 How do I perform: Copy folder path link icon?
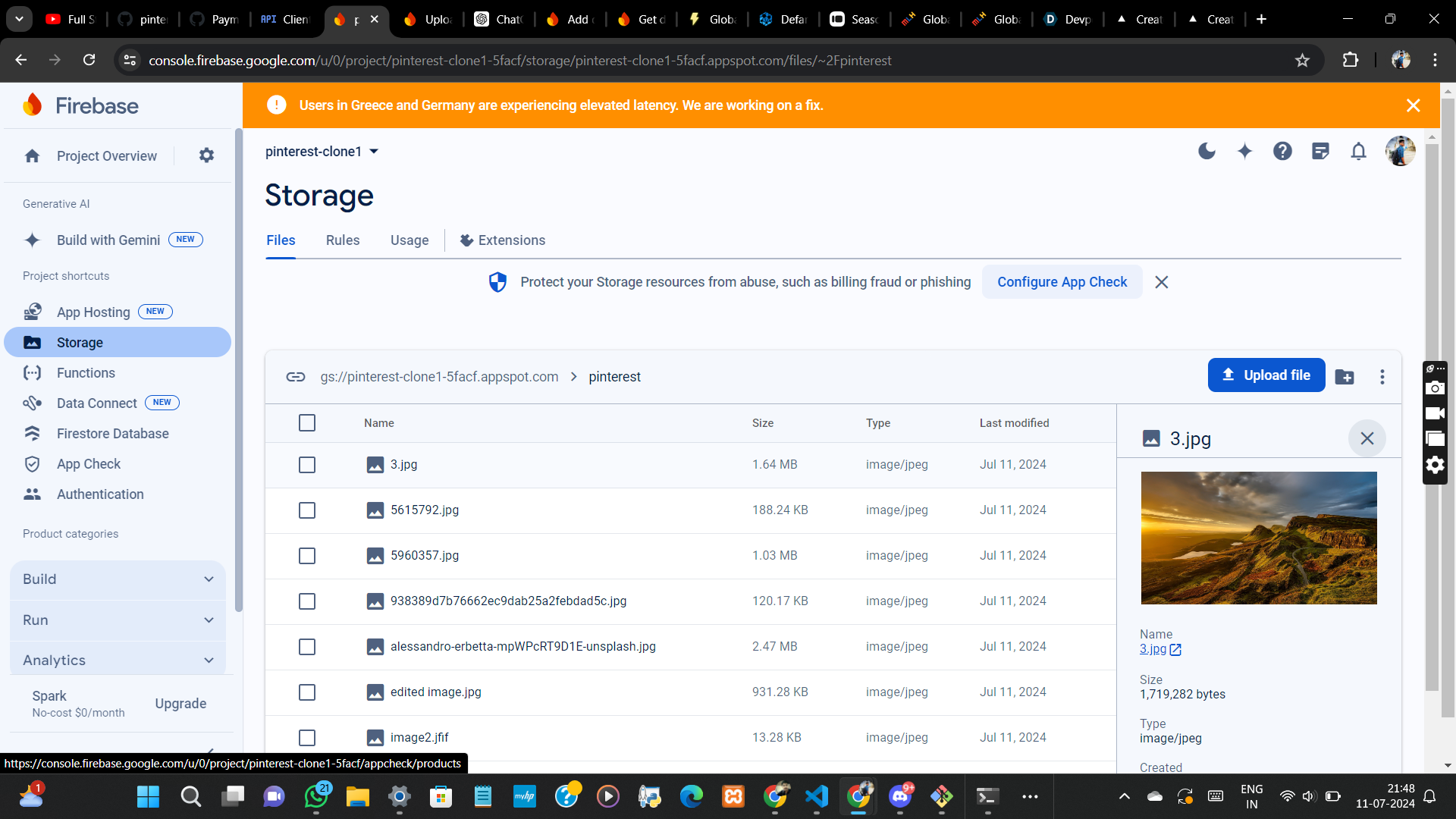click(296, 377)
